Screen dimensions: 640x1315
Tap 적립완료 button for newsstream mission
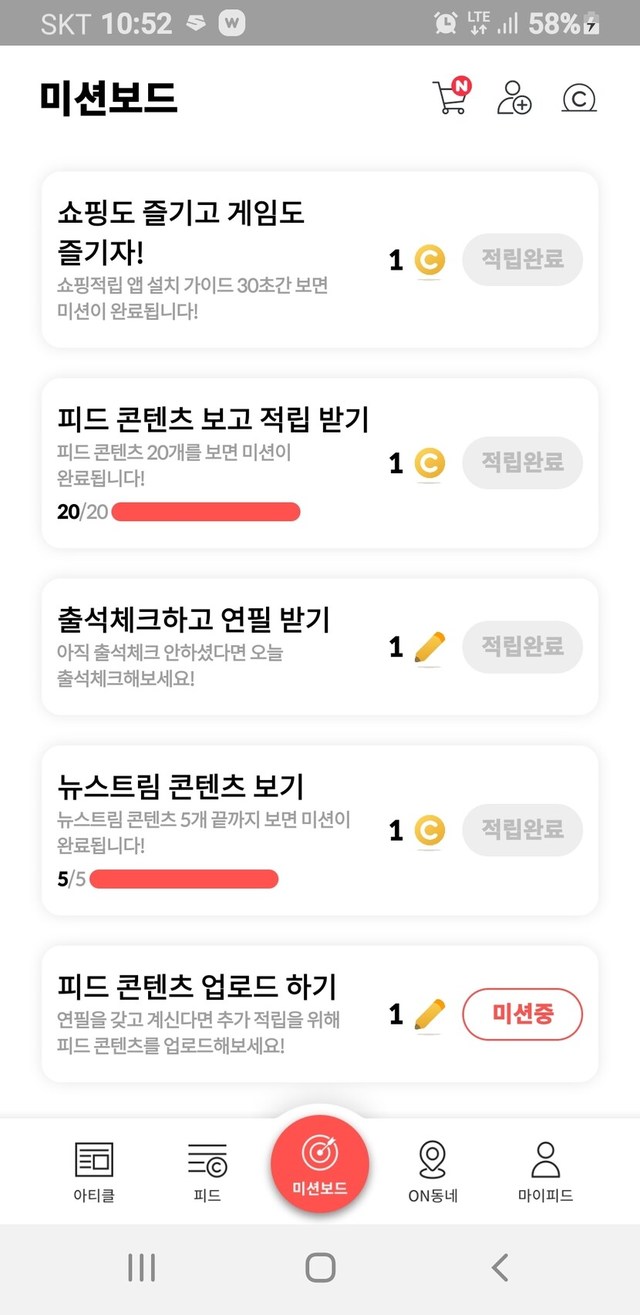tap(522, 829)
